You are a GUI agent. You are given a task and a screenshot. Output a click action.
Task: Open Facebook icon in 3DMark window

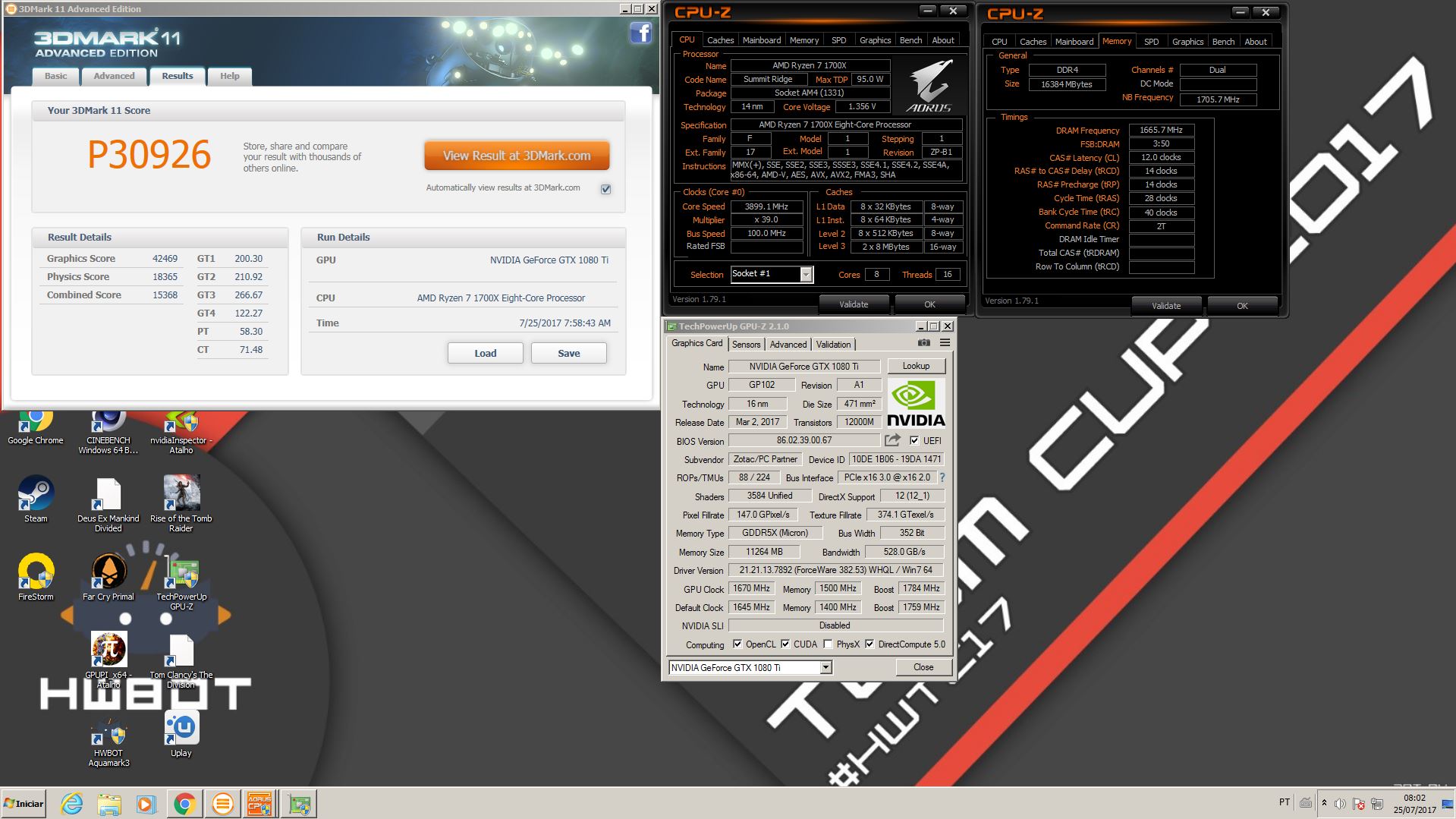641,33
